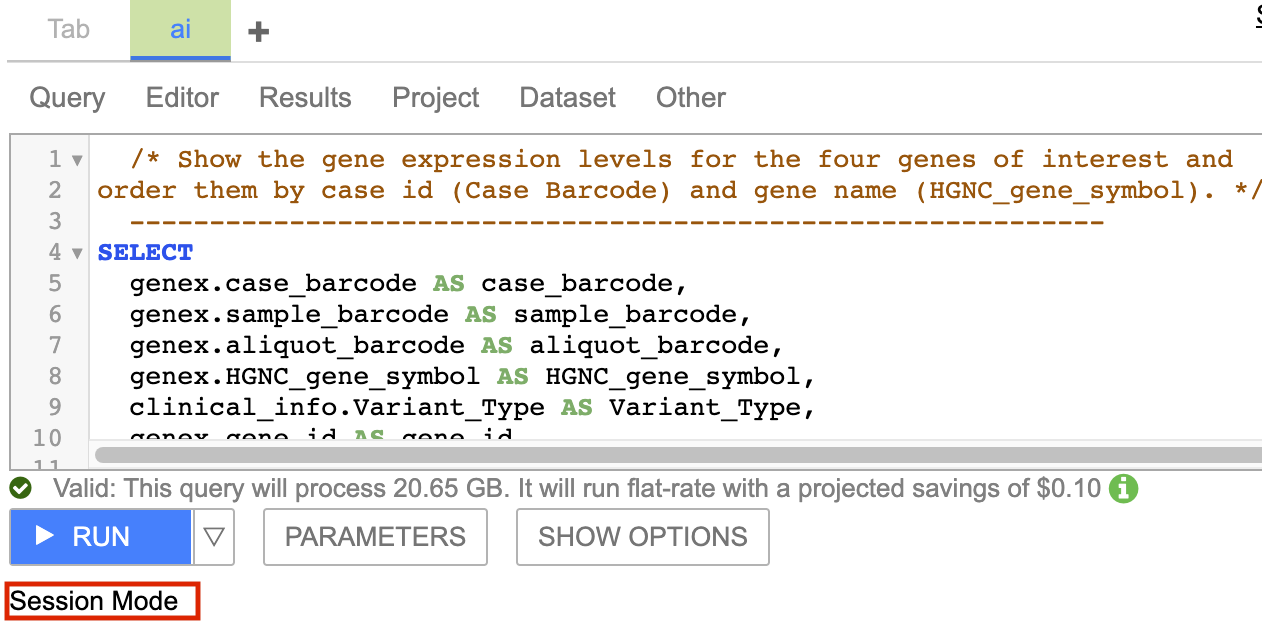1262x632 pixels.
Task: Open the Editor menu
Action: pos(182,98)
